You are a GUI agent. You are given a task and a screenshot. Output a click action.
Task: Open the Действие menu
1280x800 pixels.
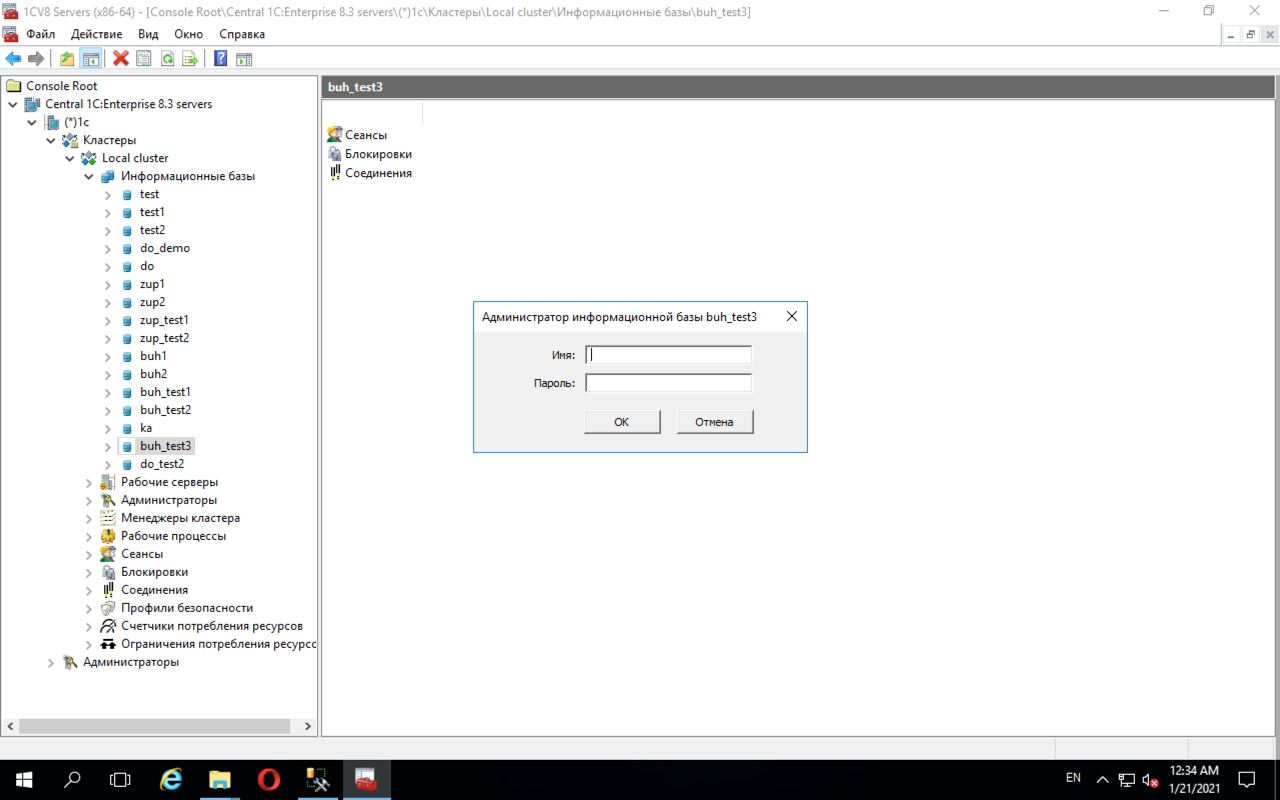pyautogui.click(x=96, y=34)
